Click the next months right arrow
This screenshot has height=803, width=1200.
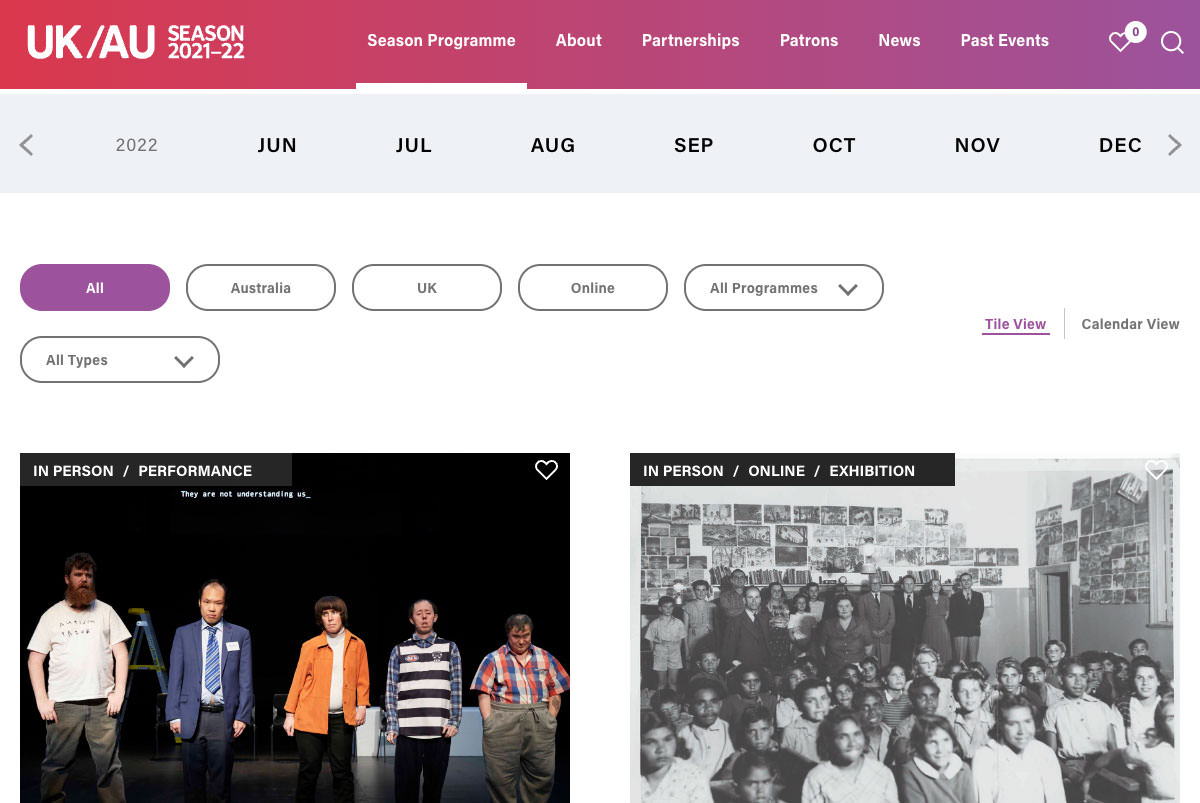(x=1174, y=145)
